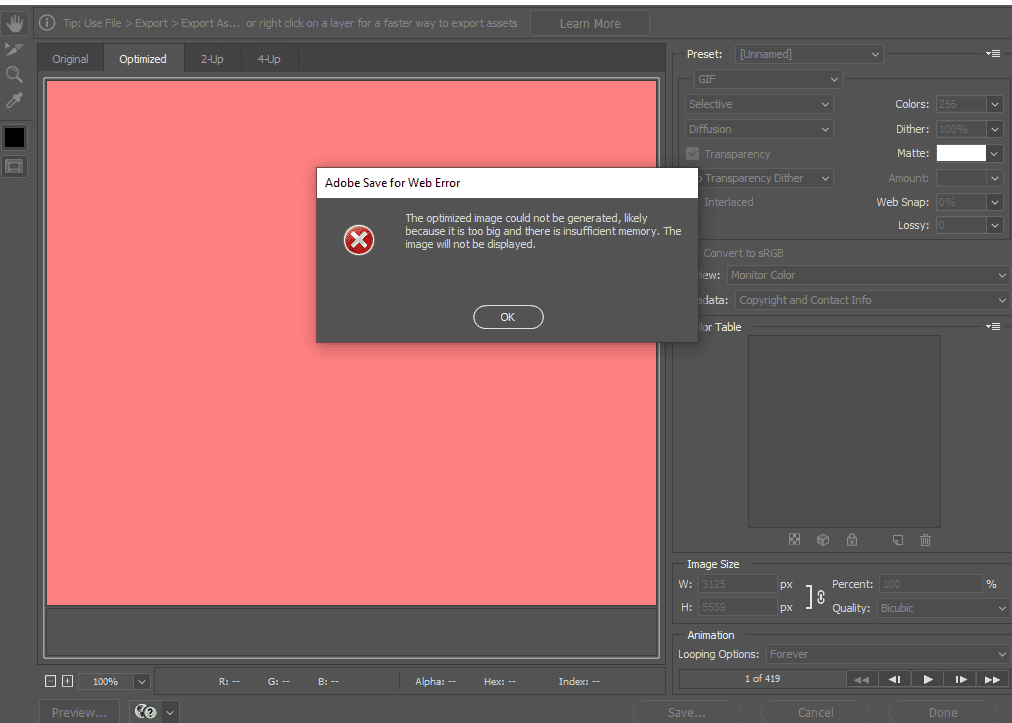The width and height of the screenshot is (1012, 723).
Task: Open the GIF file format dropdown
Action: point(768,79)
